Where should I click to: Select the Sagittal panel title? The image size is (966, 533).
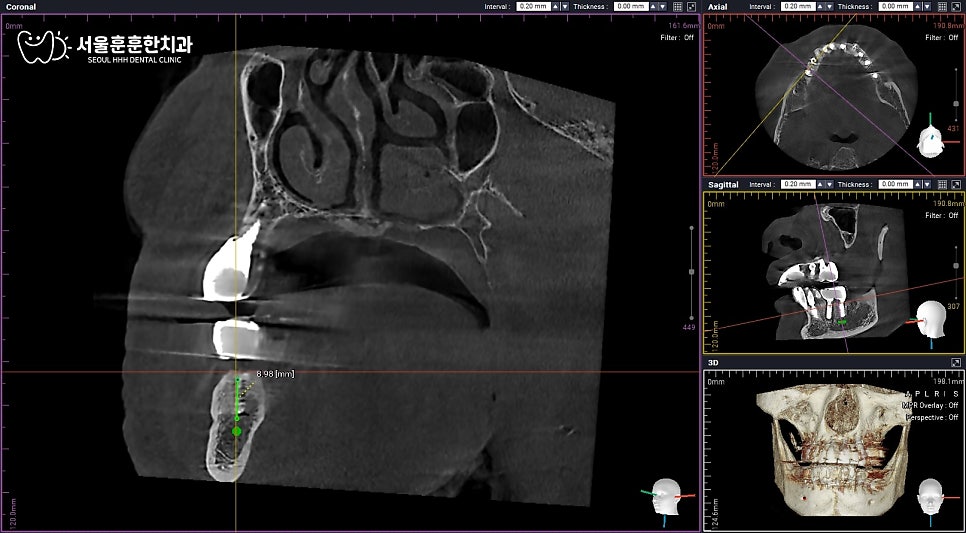(723, 184)
